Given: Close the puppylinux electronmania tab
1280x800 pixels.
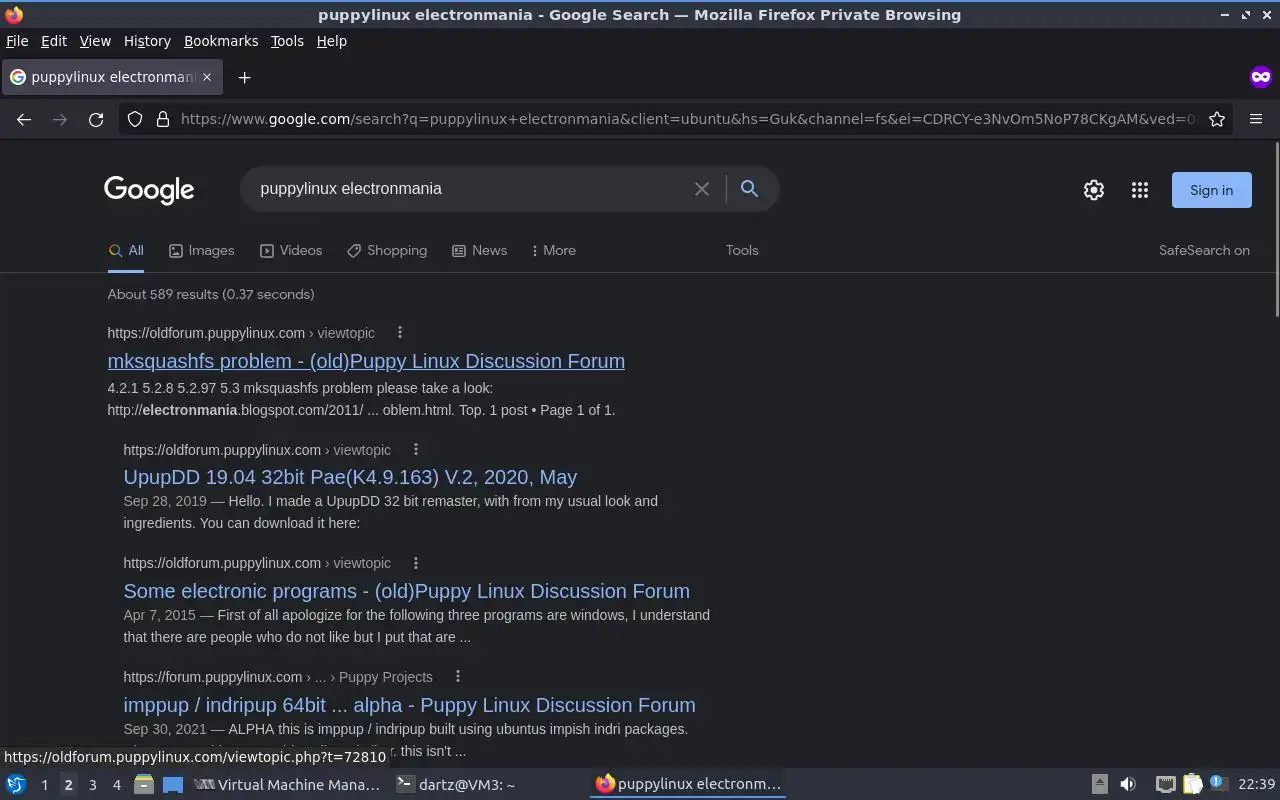Looking at the screenshot, I should [x=207, y=77].
